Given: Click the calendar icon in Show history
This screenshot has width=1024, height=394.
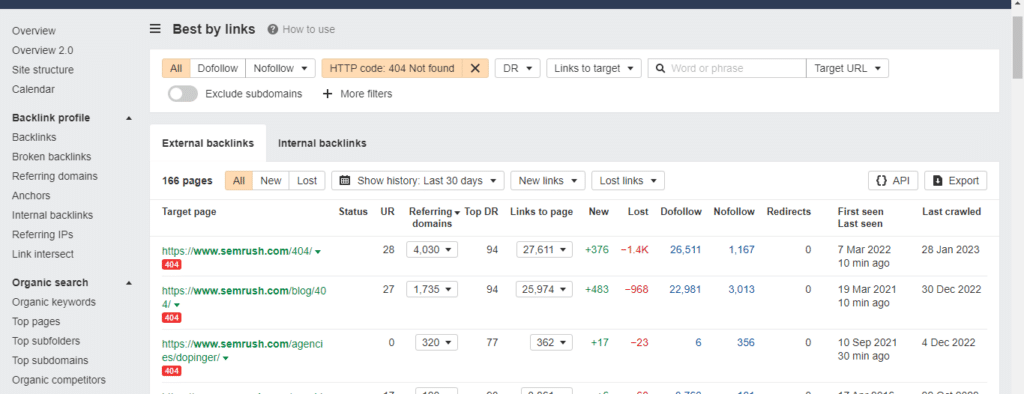Looking at the screenshot, I should click(x=345, y=181).
